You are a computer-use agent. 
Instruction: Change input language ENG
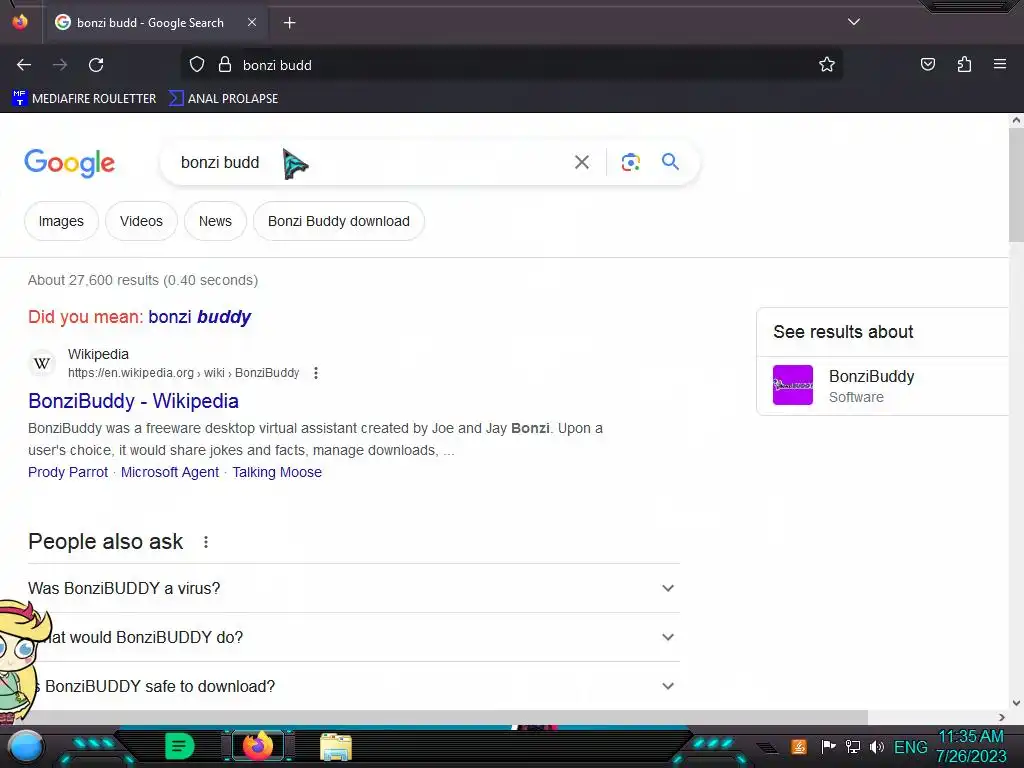(x=910, y=747)
